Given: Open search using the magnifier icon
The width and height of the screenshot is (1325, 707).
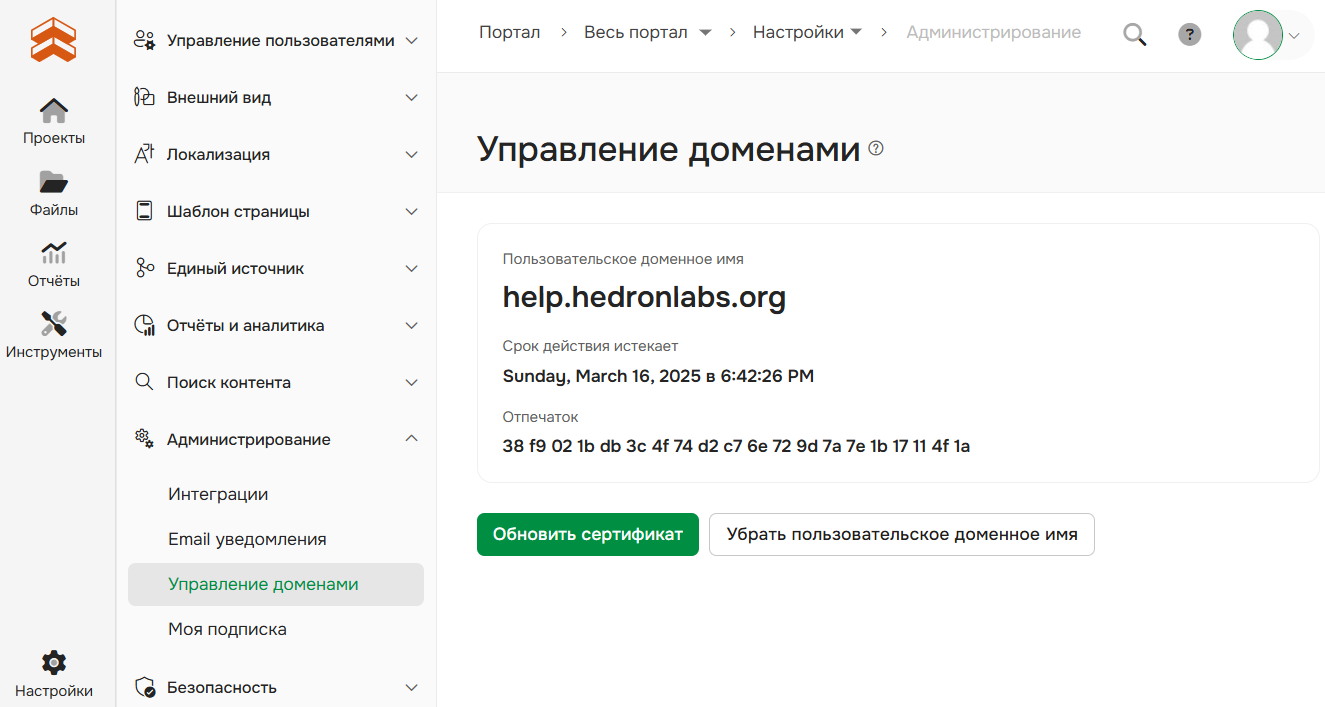Looking at the screenshot, I should click(1134, 33).
